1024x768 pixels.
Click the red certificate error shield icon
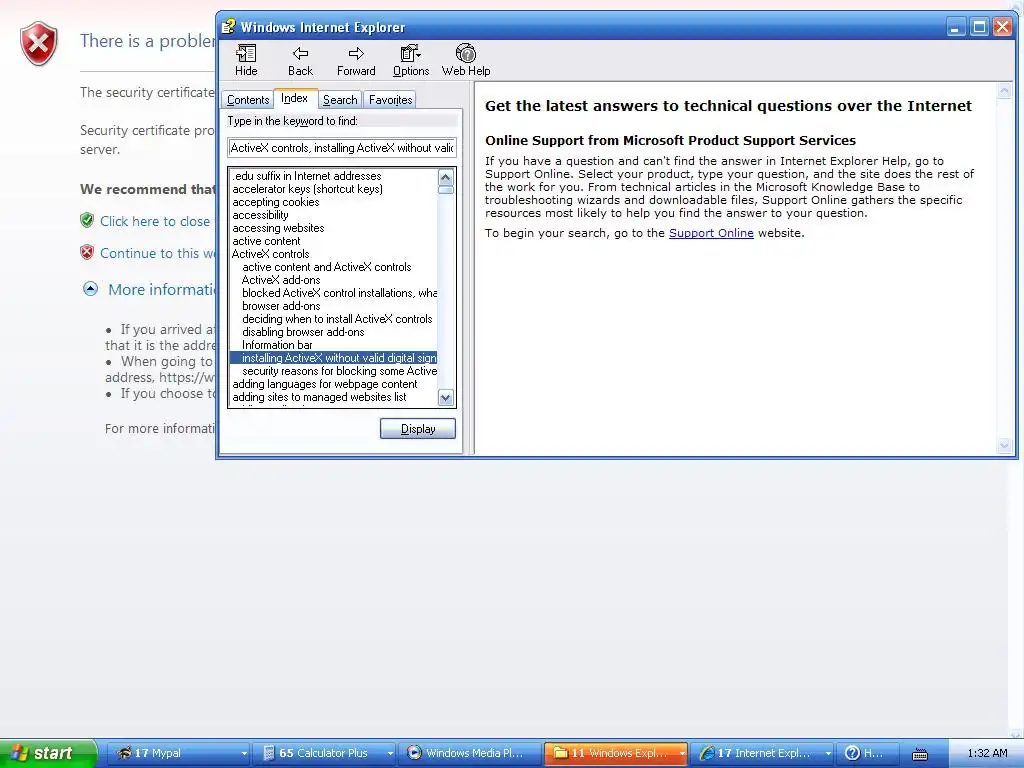(x=39, y=44)
